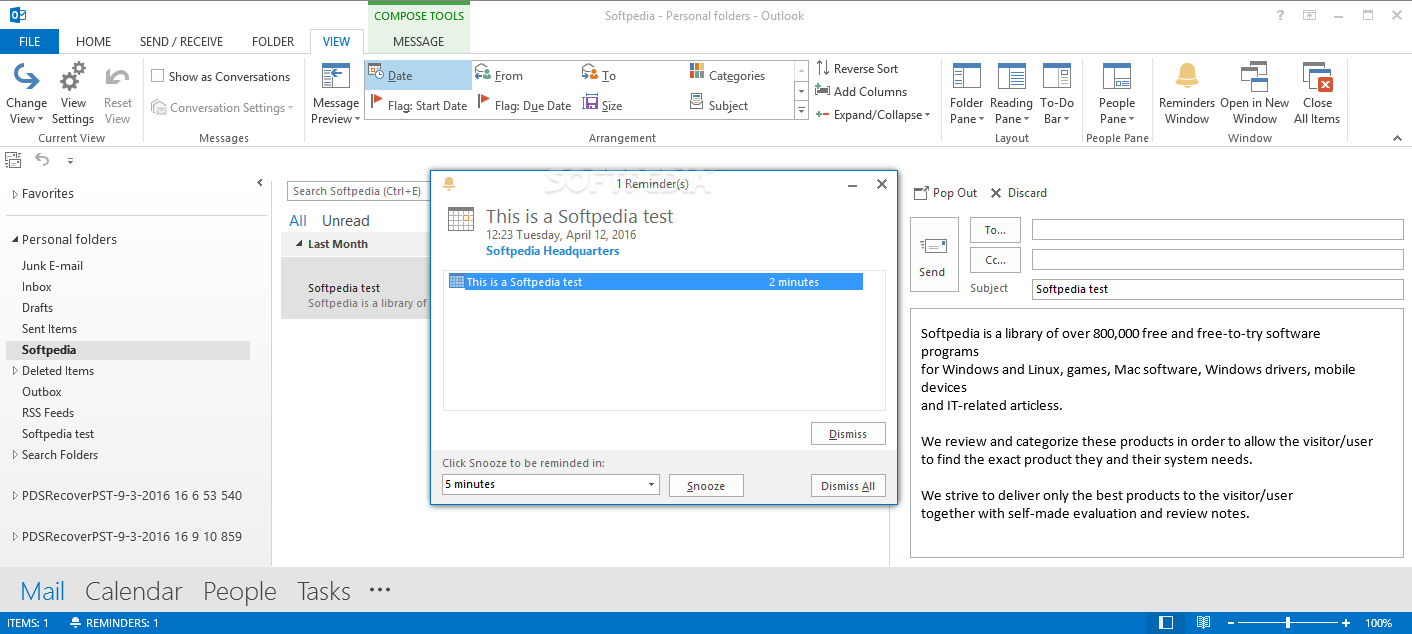Viewport: 1412px width, 634px height.
Task: Arrange messages by Categories
Action: pyautogui.click(x=727, y=76)
